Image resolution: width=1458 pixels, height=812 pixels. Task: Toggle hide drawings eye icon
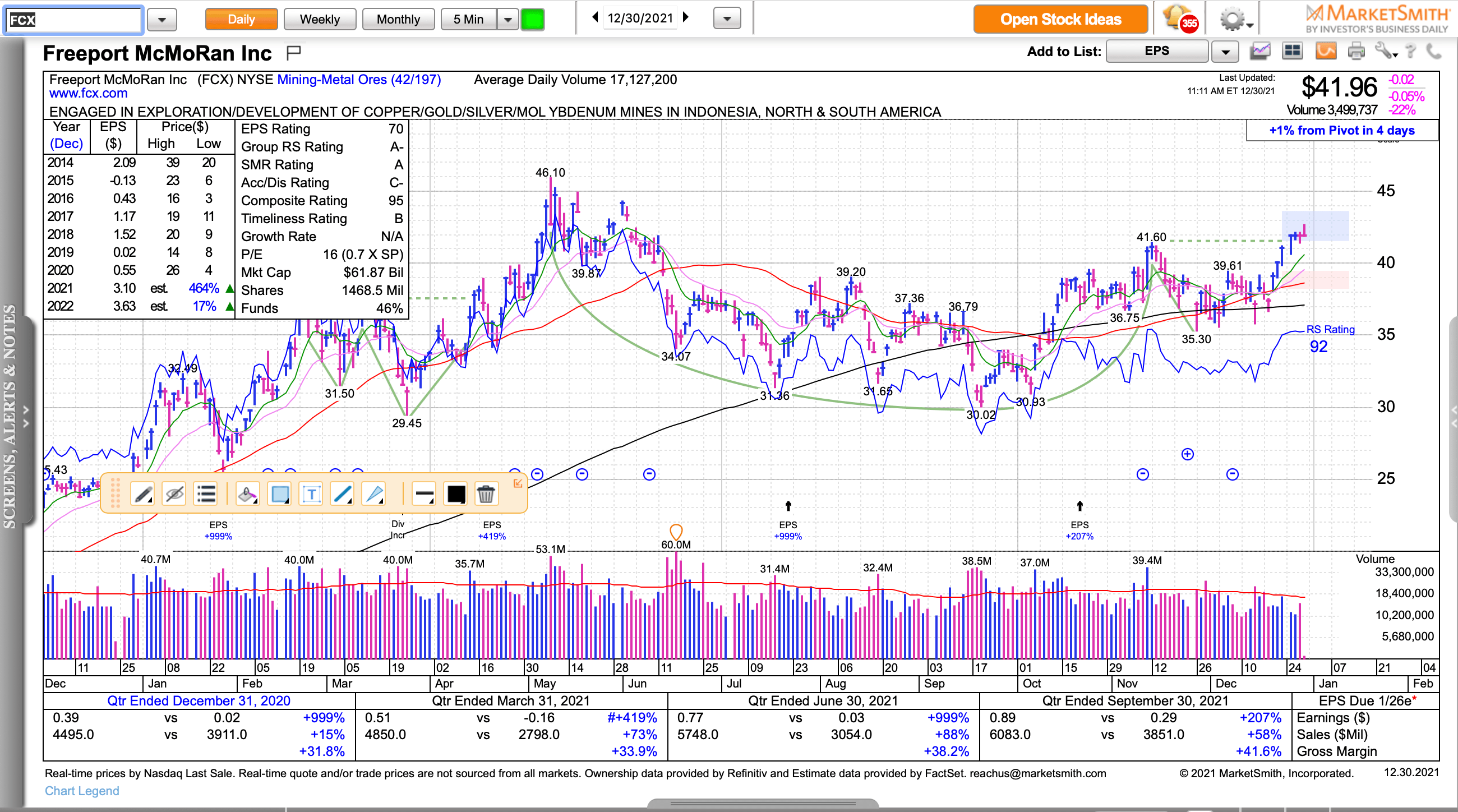pos(174,494)
